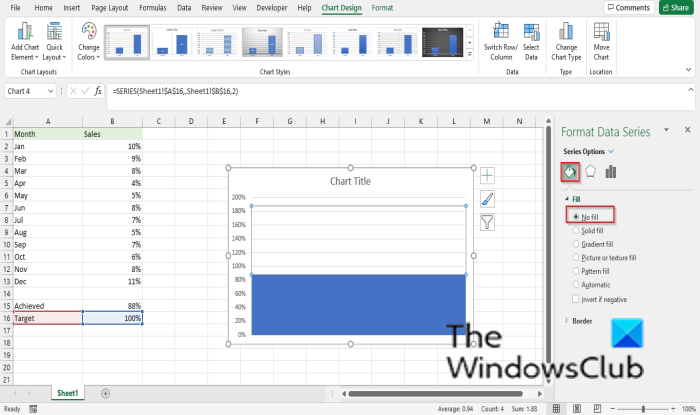Select the Solid fill option
This screenshot has width=700, height=415.
pos(588,231)
